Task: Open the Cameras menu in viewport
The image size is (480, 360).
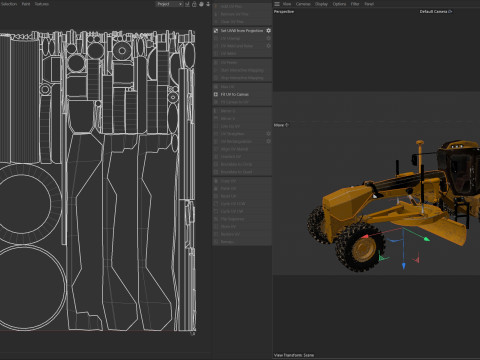Action: pos(303,4)
